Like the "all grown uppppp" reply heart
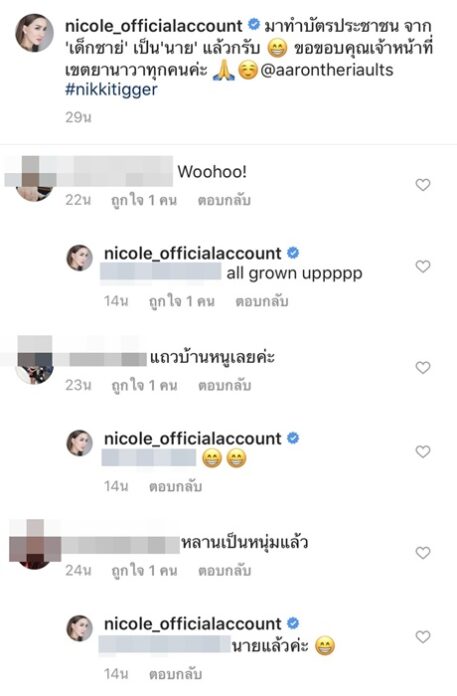The width and height of the screenshot is (457, 696). (x=423, y=266)
